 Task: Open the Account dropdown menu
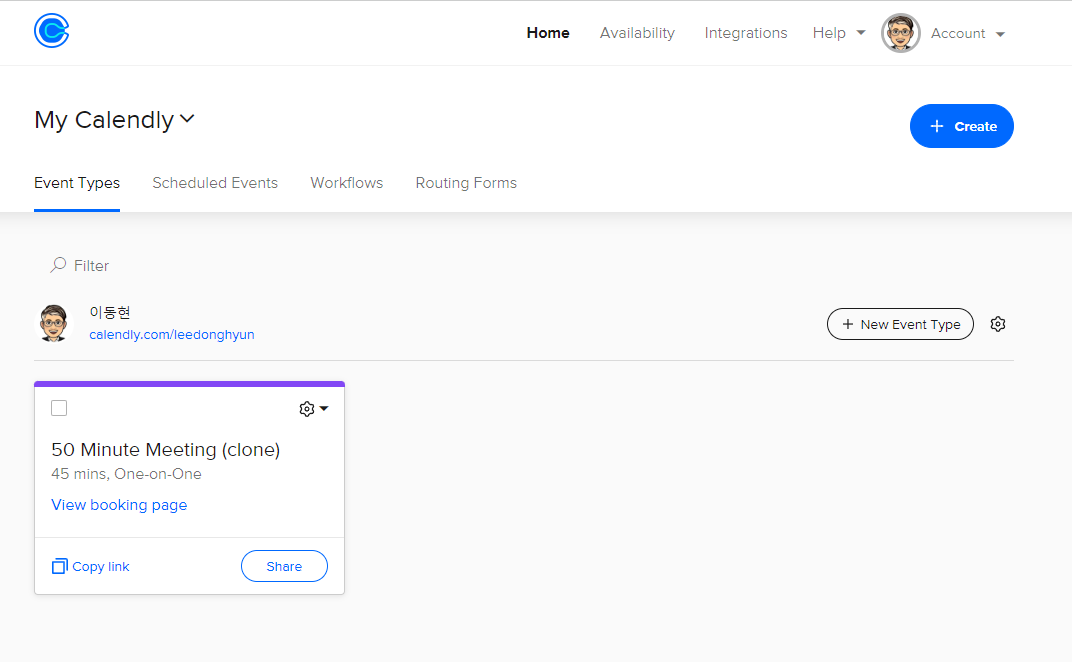tap(967, 34)
